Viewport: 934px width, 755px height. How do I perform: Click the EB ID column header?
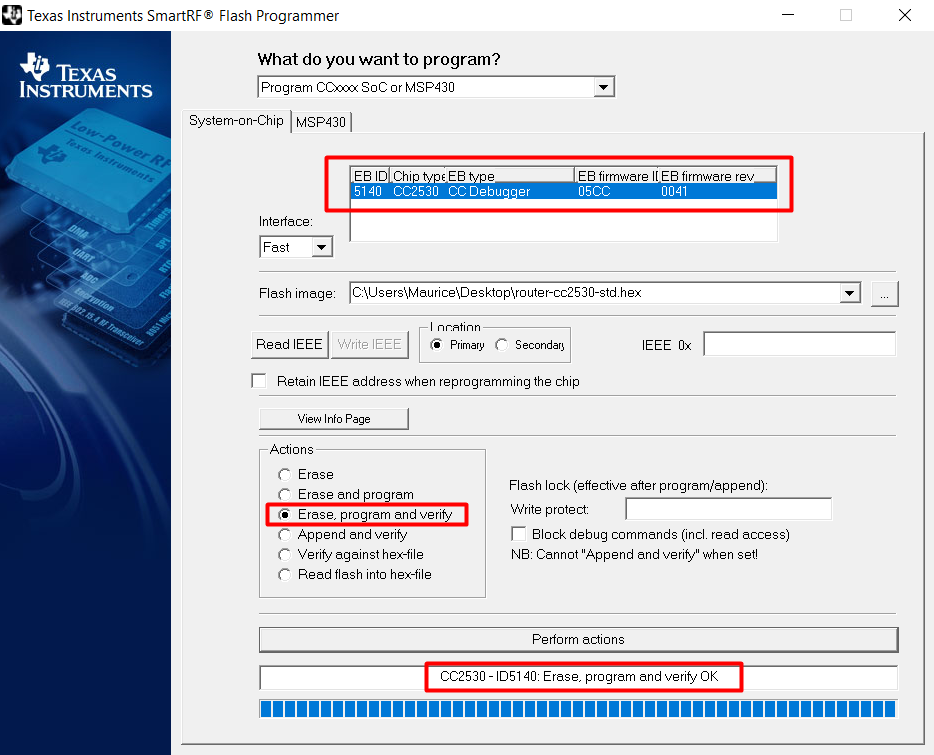point(370,176)
